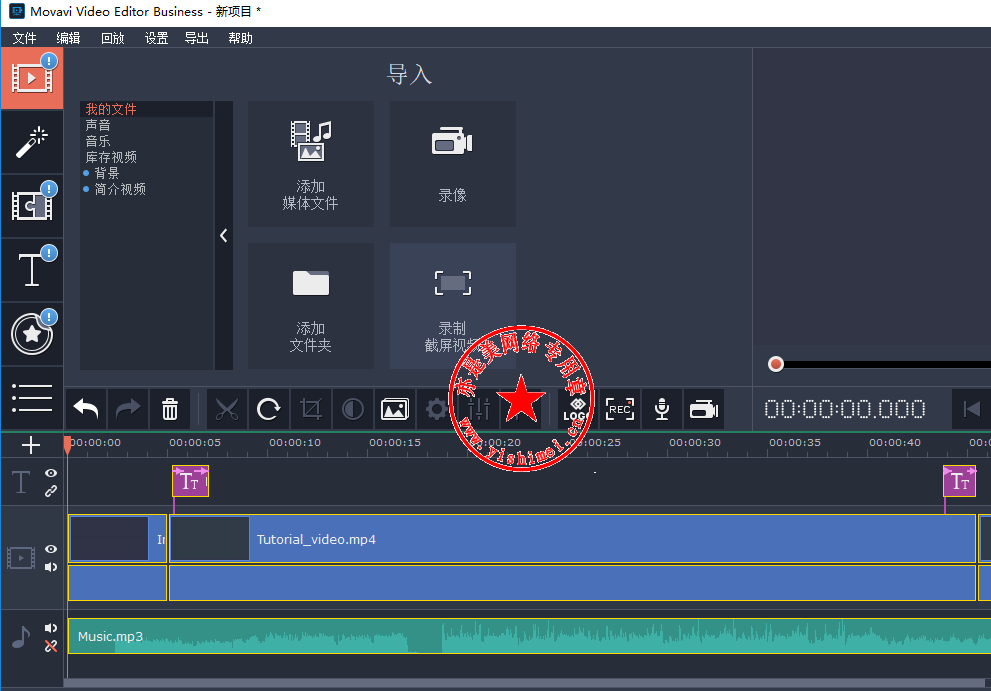991x691 pixels.
Task: Select 我的文件 category
Action: [x=147, y=109]
